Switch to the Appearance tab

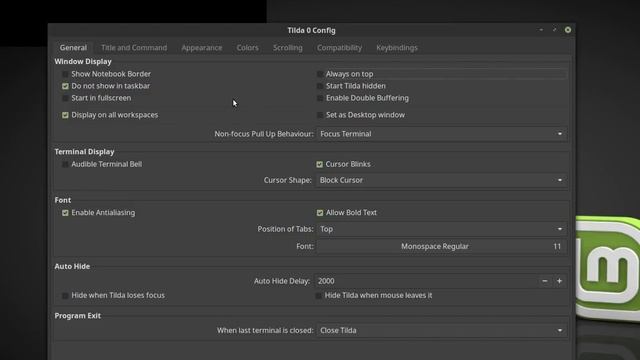coord(202,48)
